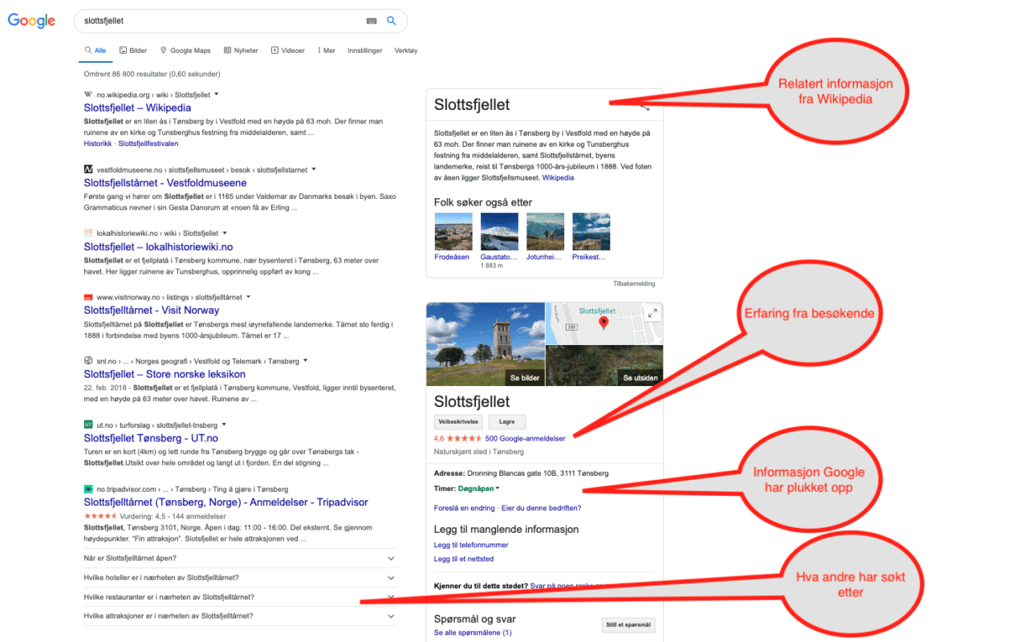Open the on-screen keyboard icon in search box
Screen dimensions: 1020x642
point(371,21)
